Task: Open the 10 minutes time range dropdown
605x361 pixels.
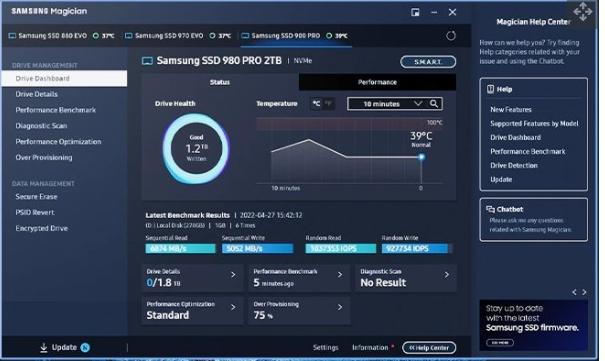Action: coord(386,104)
